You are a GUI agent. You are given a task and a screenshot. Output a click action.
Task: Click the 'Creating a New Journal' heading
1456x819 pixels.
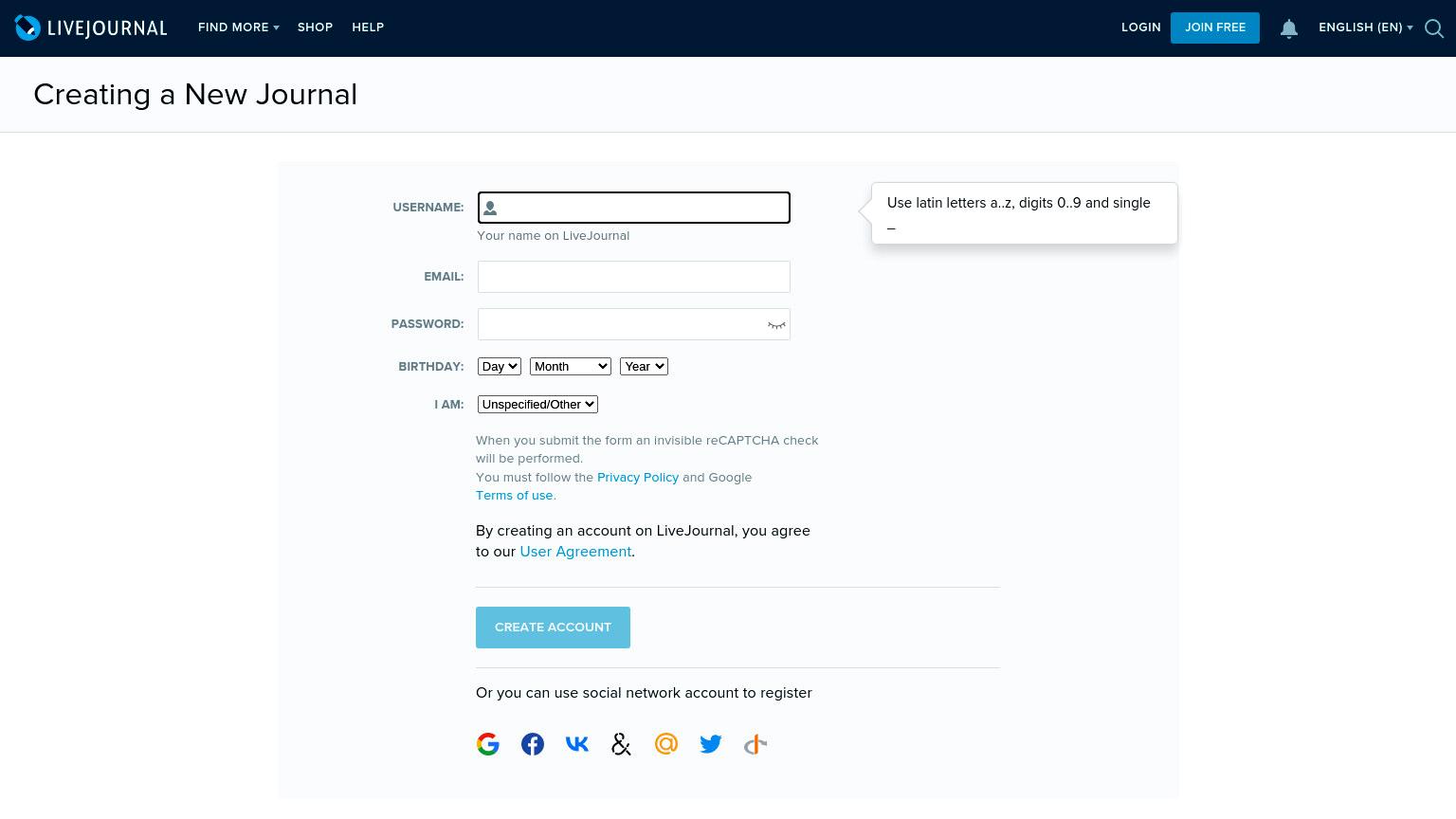[x=195, y=95]
